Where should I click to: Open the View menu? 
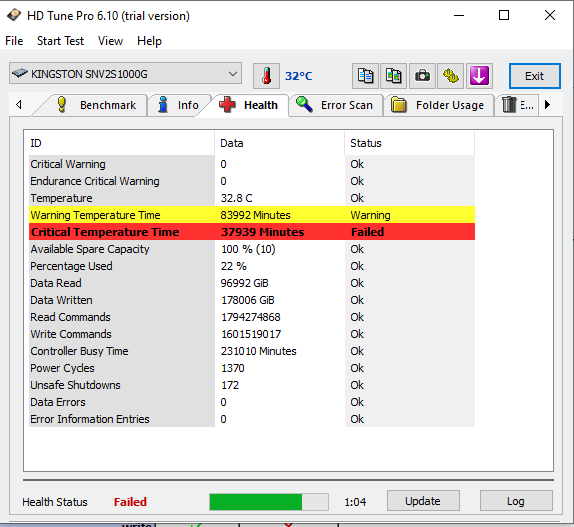click(x=110, y=41)
